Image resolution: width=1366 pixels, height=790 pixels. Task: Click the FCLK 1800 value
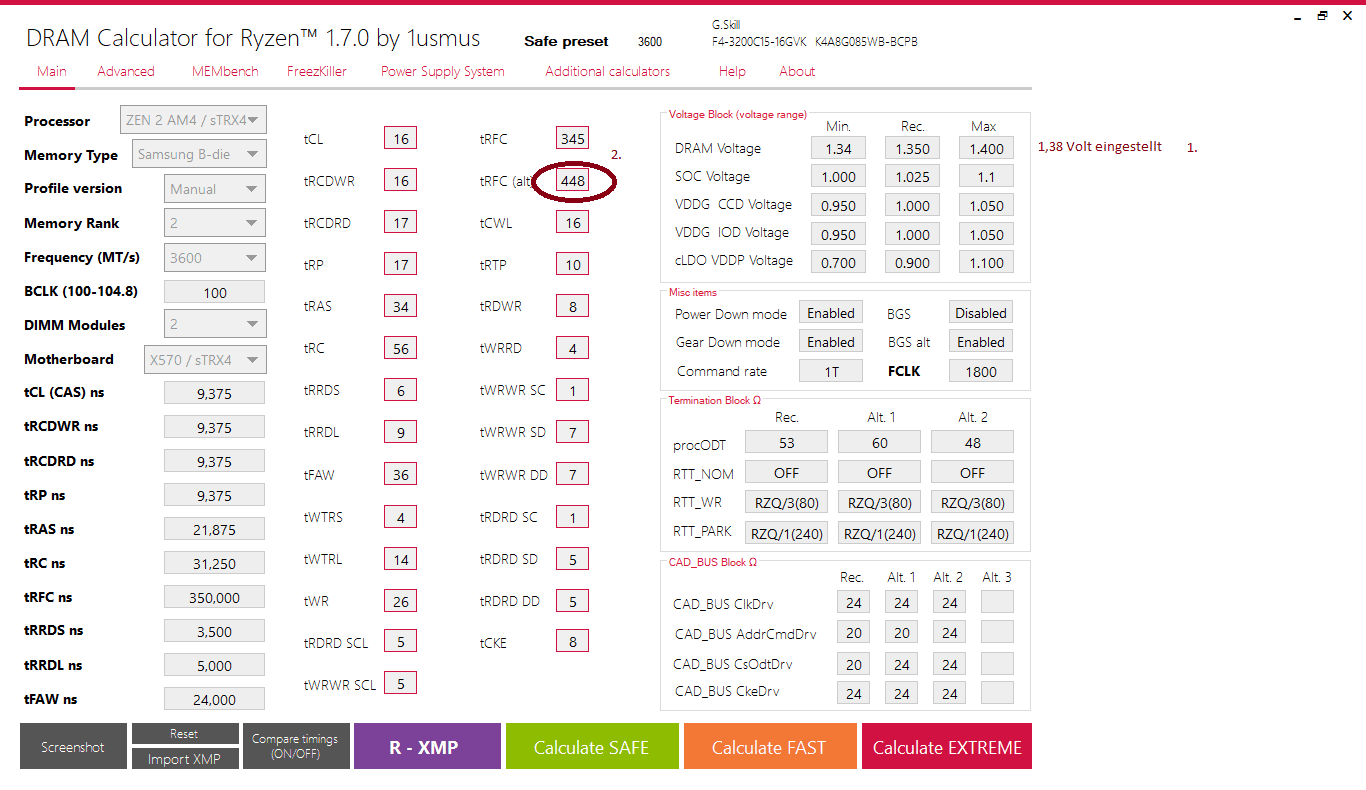(980, 371)
